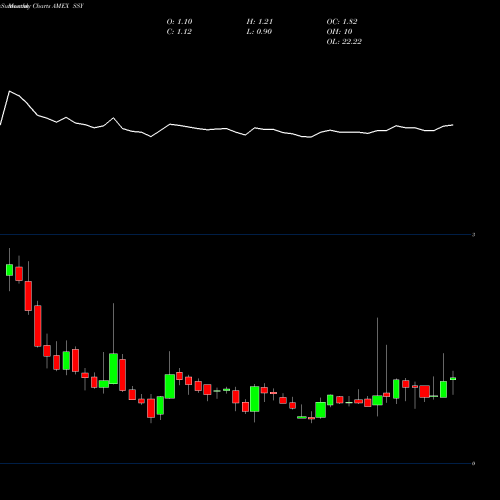Click the 'OL: 22.22' reading

(x=344, y=42)
